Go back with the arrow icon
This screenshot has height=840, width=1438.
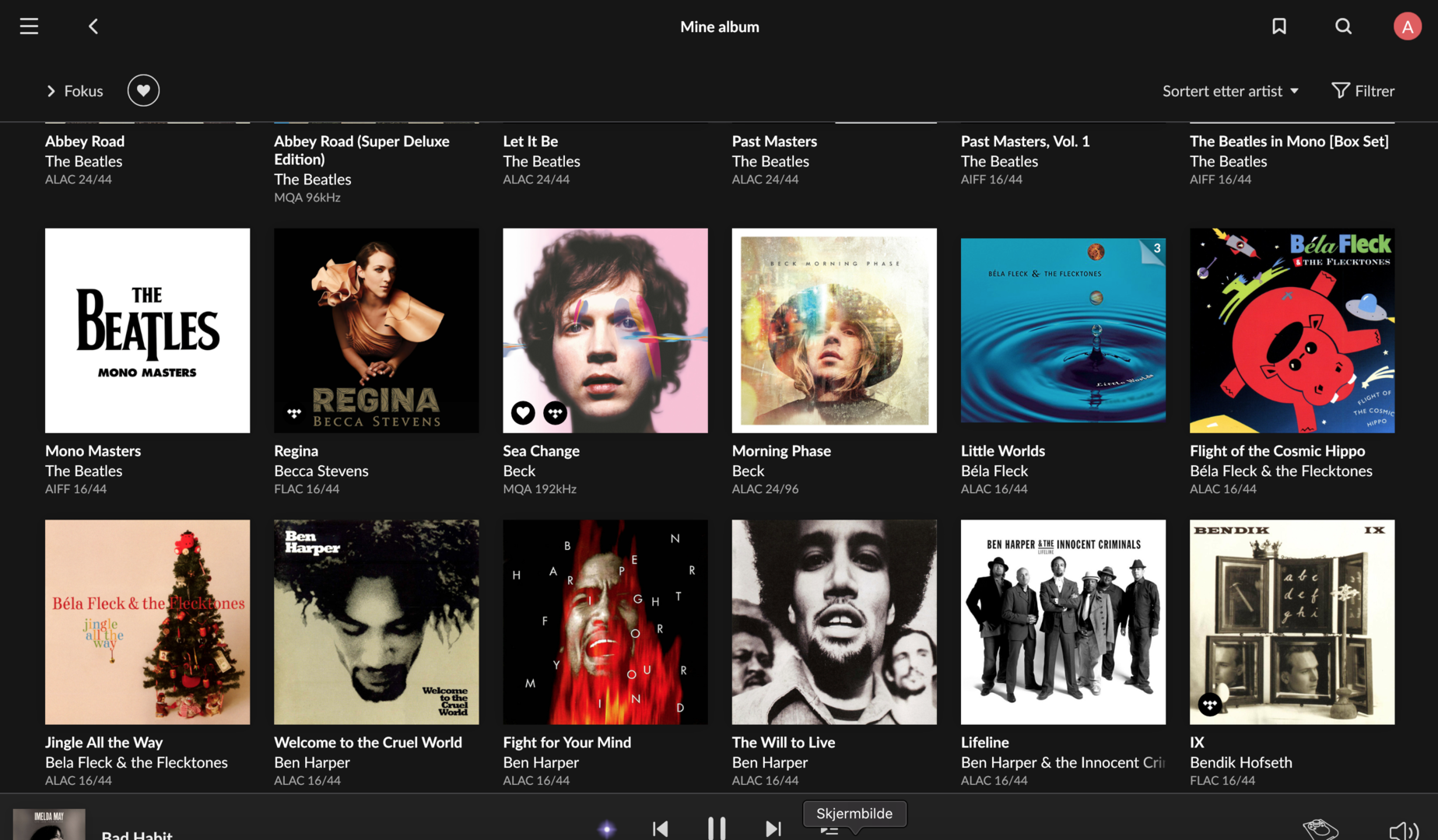point(93,26)
